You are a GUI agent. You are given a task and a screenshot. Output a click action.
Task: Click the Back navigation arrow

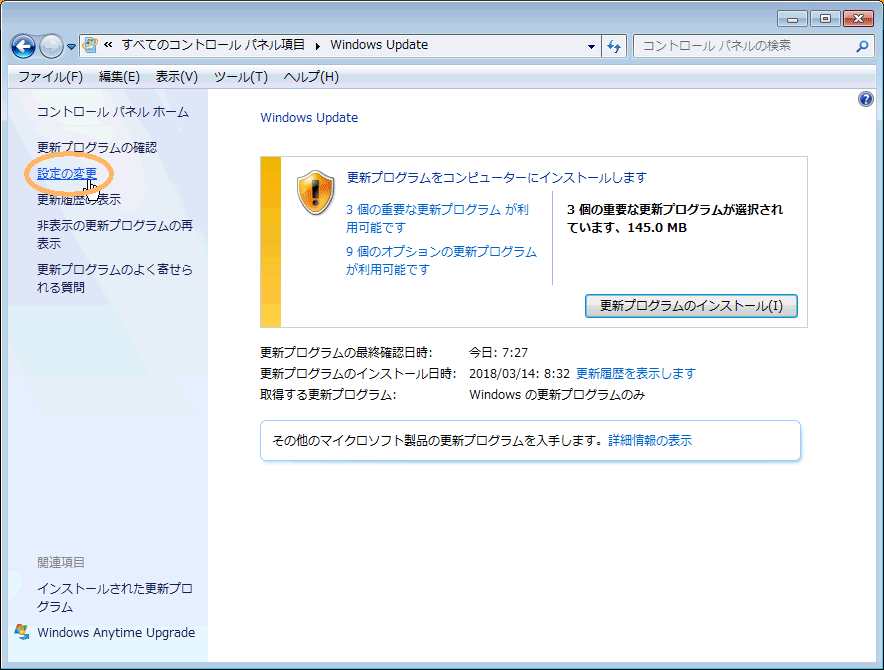(23, 46)
